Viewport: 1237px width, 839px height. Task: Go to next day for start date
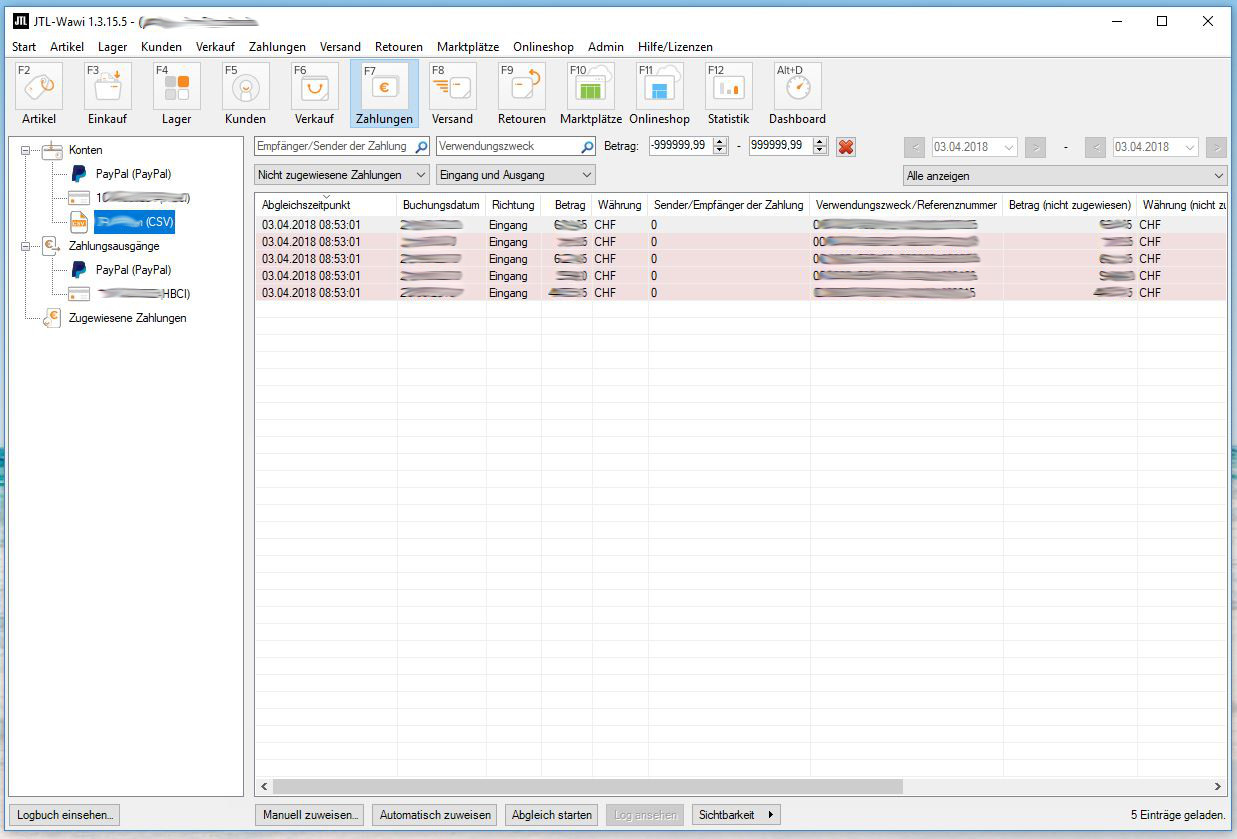[1035, 147]
